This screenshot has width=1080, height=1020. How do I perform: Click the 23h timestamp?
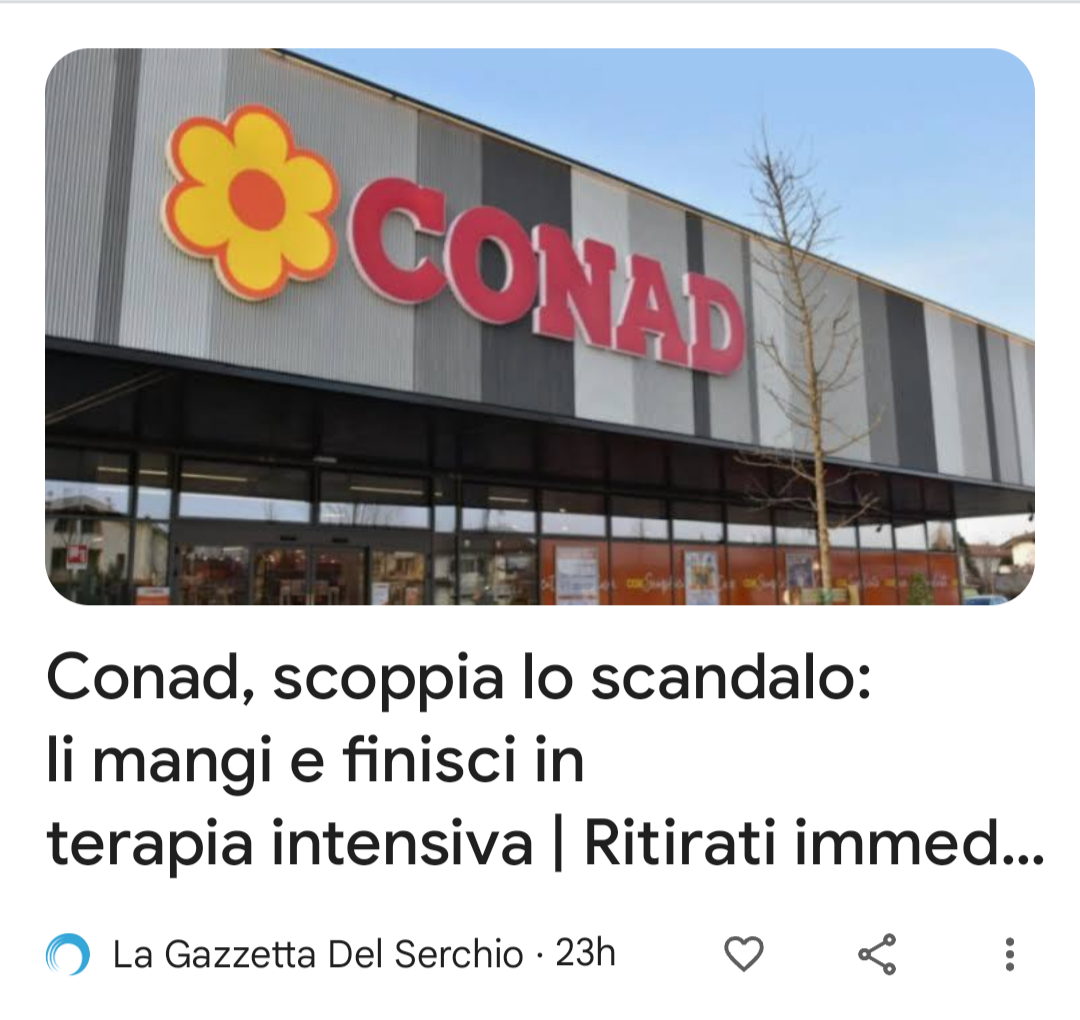coord(585,953)
